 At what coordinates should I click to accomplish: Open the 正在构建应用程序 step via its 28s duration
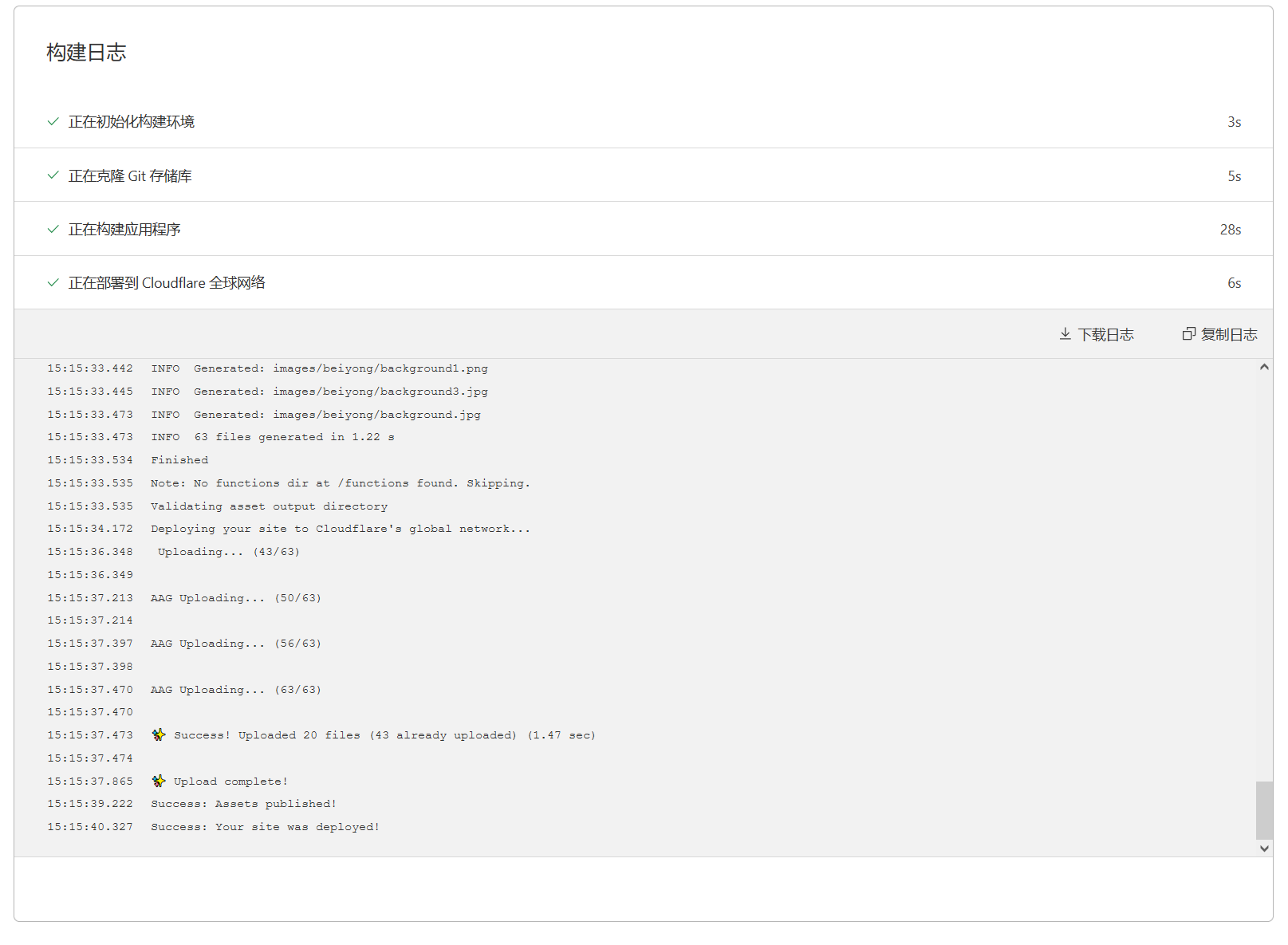(1230, 230)
